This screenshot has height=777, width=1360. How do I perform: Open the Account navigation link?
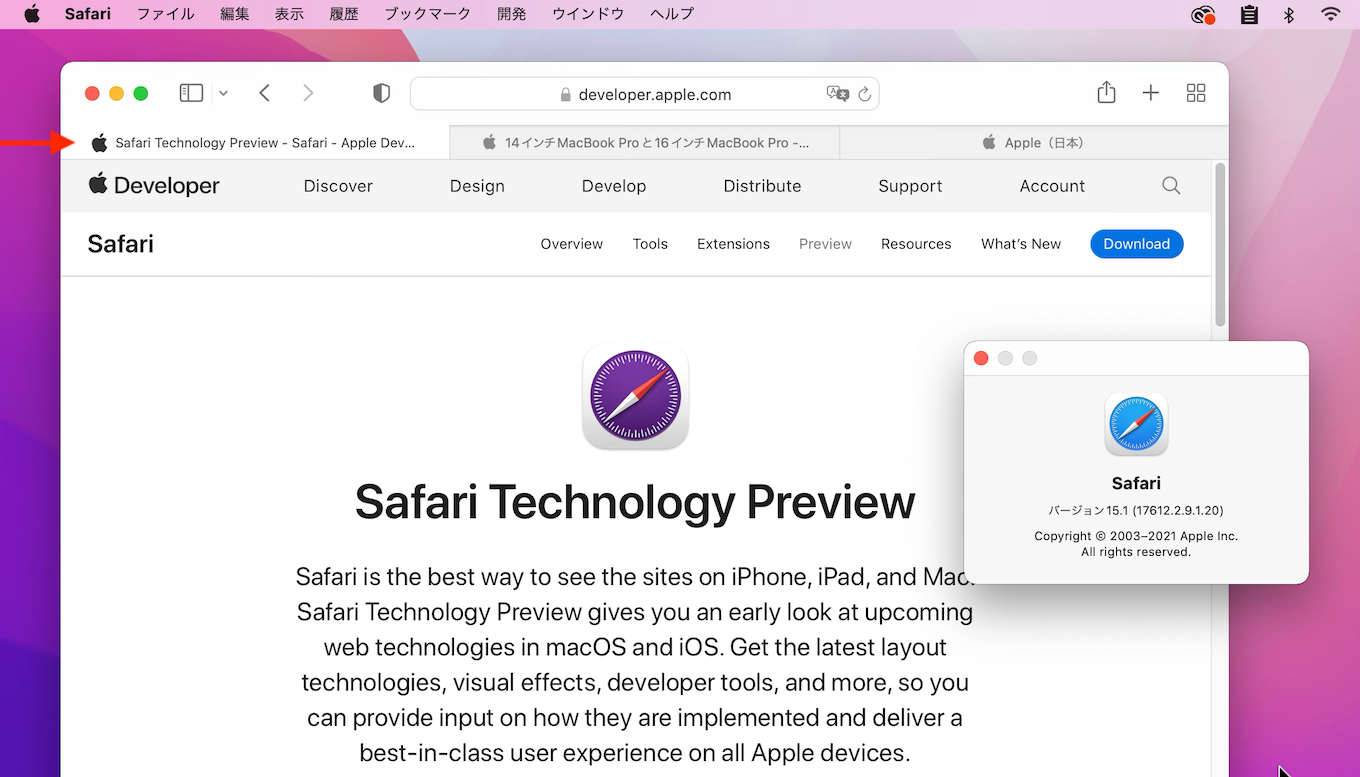[1052, 186]
